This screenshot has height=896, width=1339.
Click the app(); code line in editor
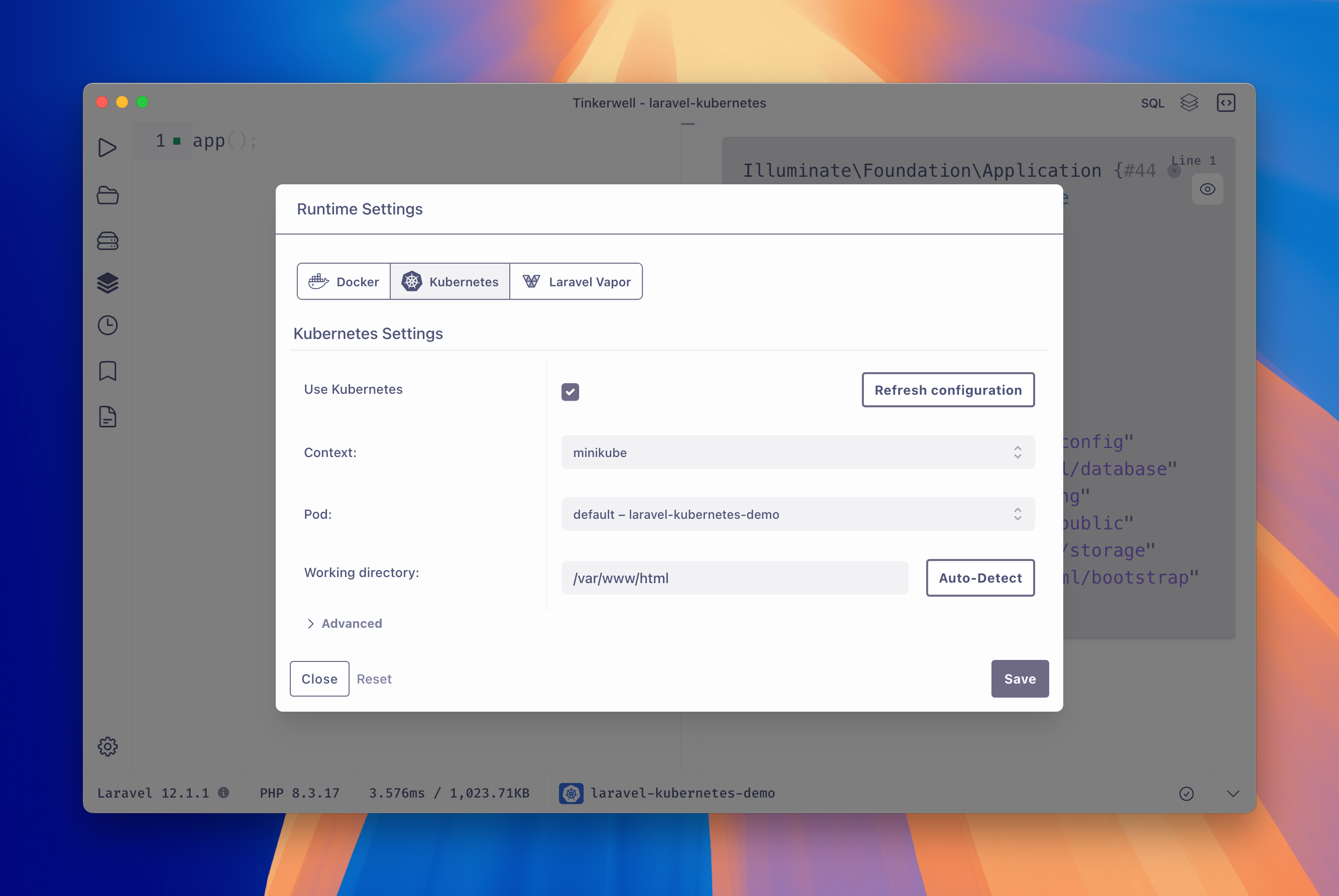click(x=225, y=141)
